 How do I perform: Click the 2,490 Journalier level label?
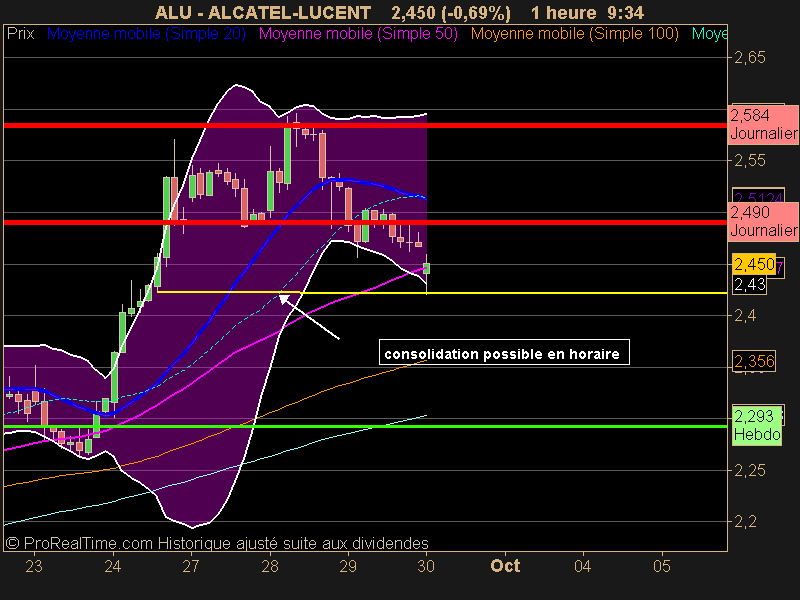pyautogui.click(x=763, y=221)
